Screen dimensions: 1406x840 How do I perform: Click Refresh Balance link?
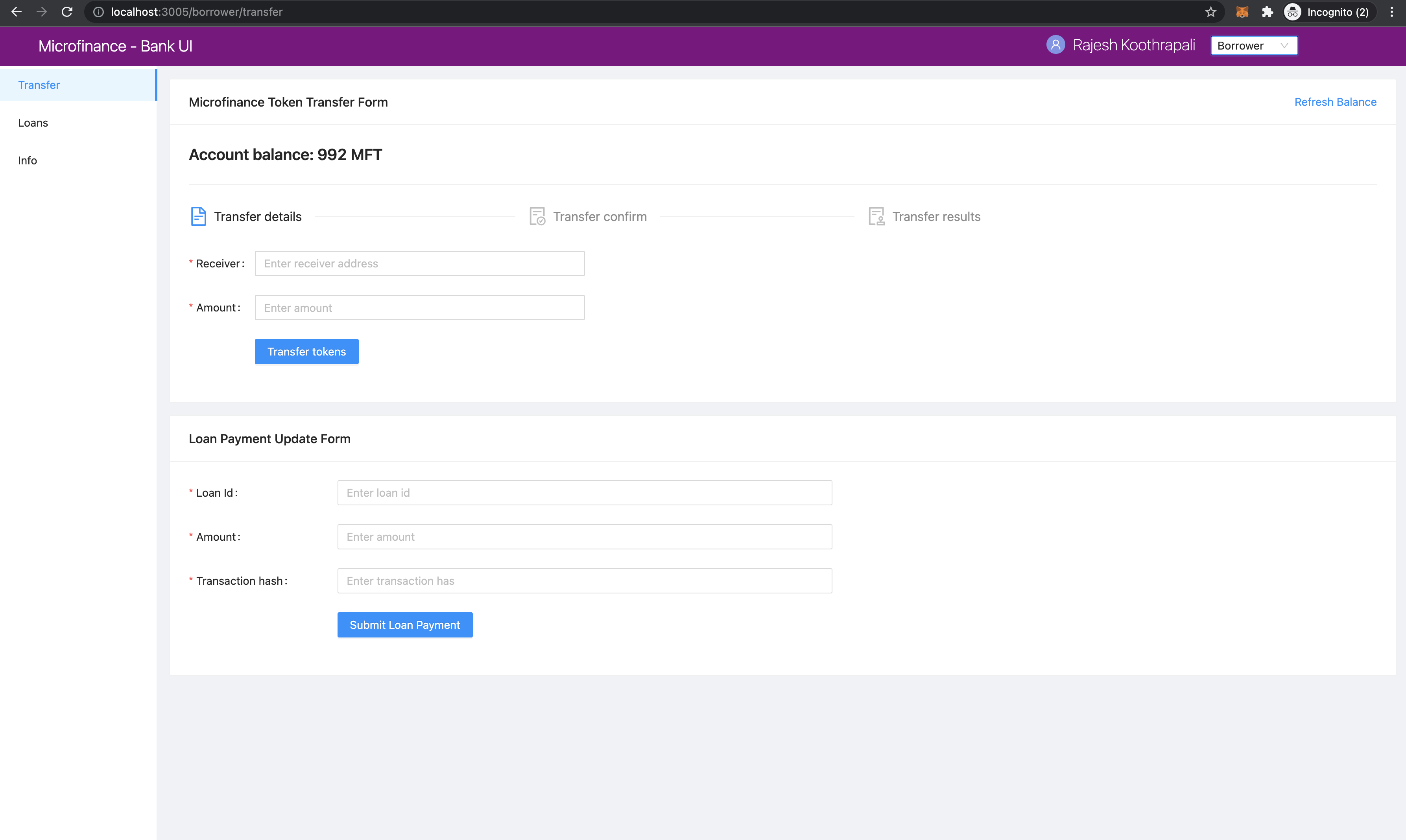click(x=1335, y=102)
